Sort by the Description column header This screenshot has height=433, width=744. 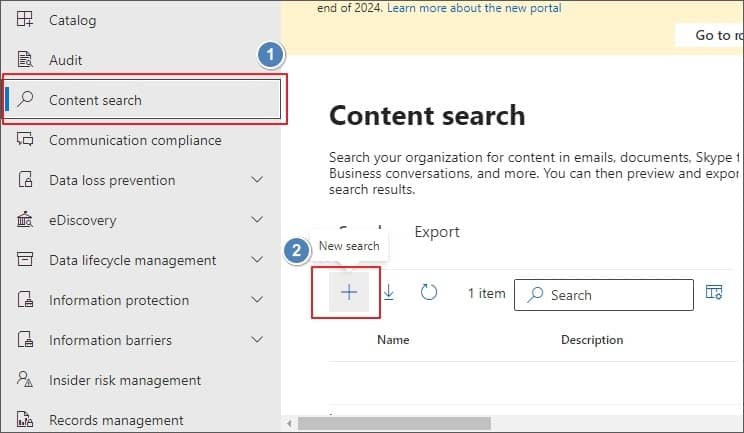click(592, 340)
